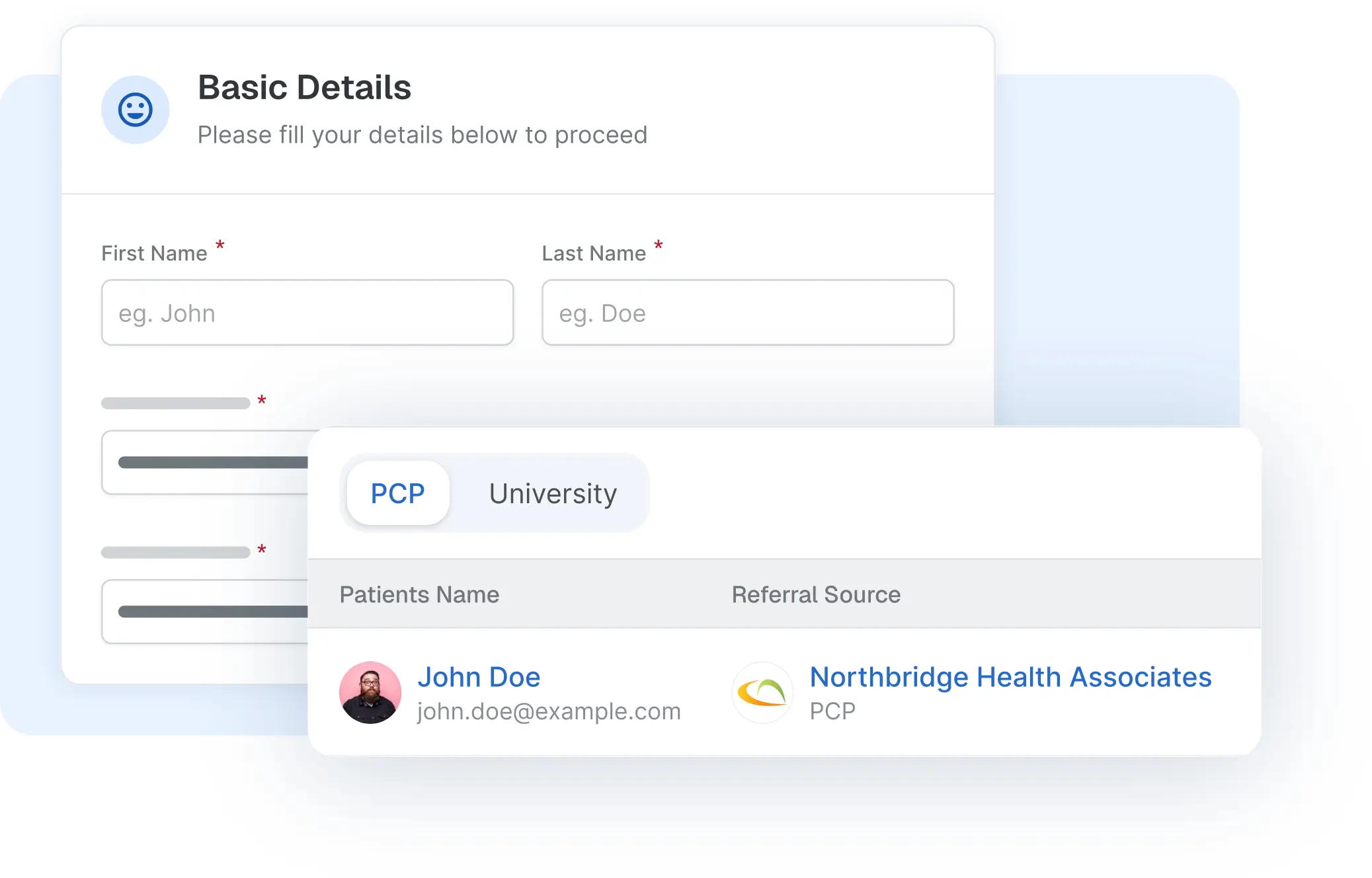Click the Referral Source column header

click(816, 594)
